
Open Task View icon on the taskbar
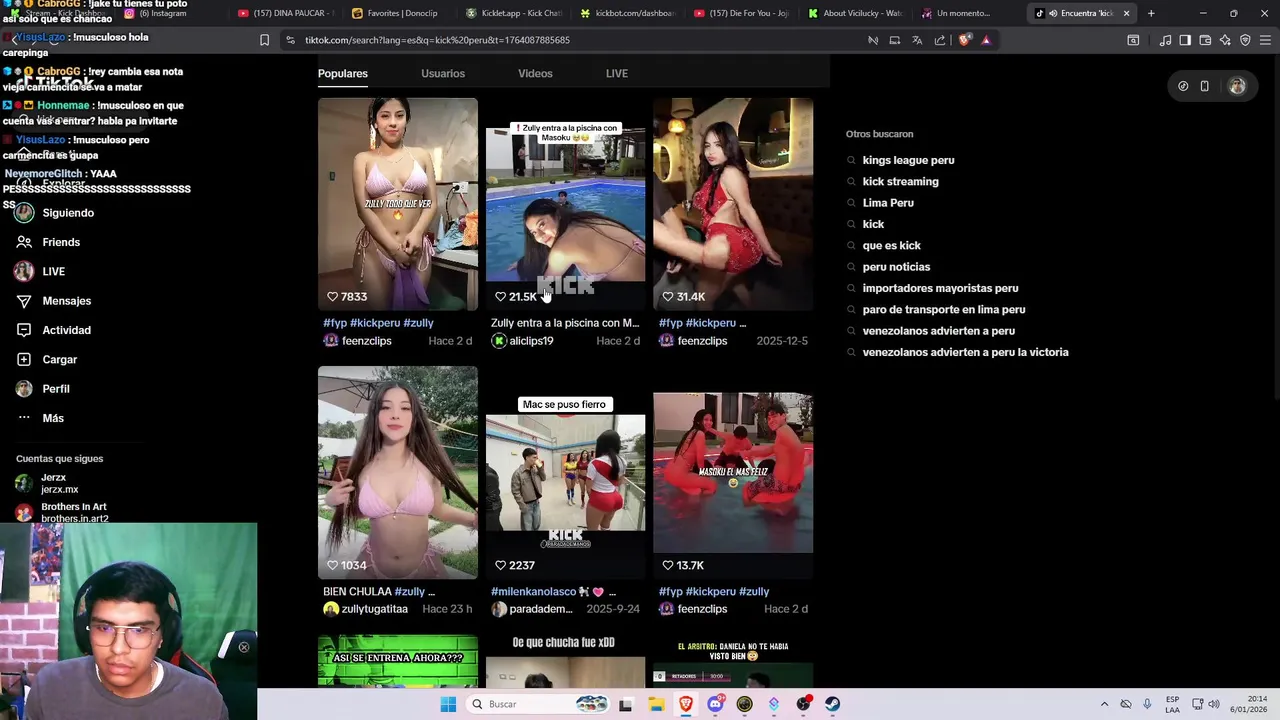[x=626, y=704]
